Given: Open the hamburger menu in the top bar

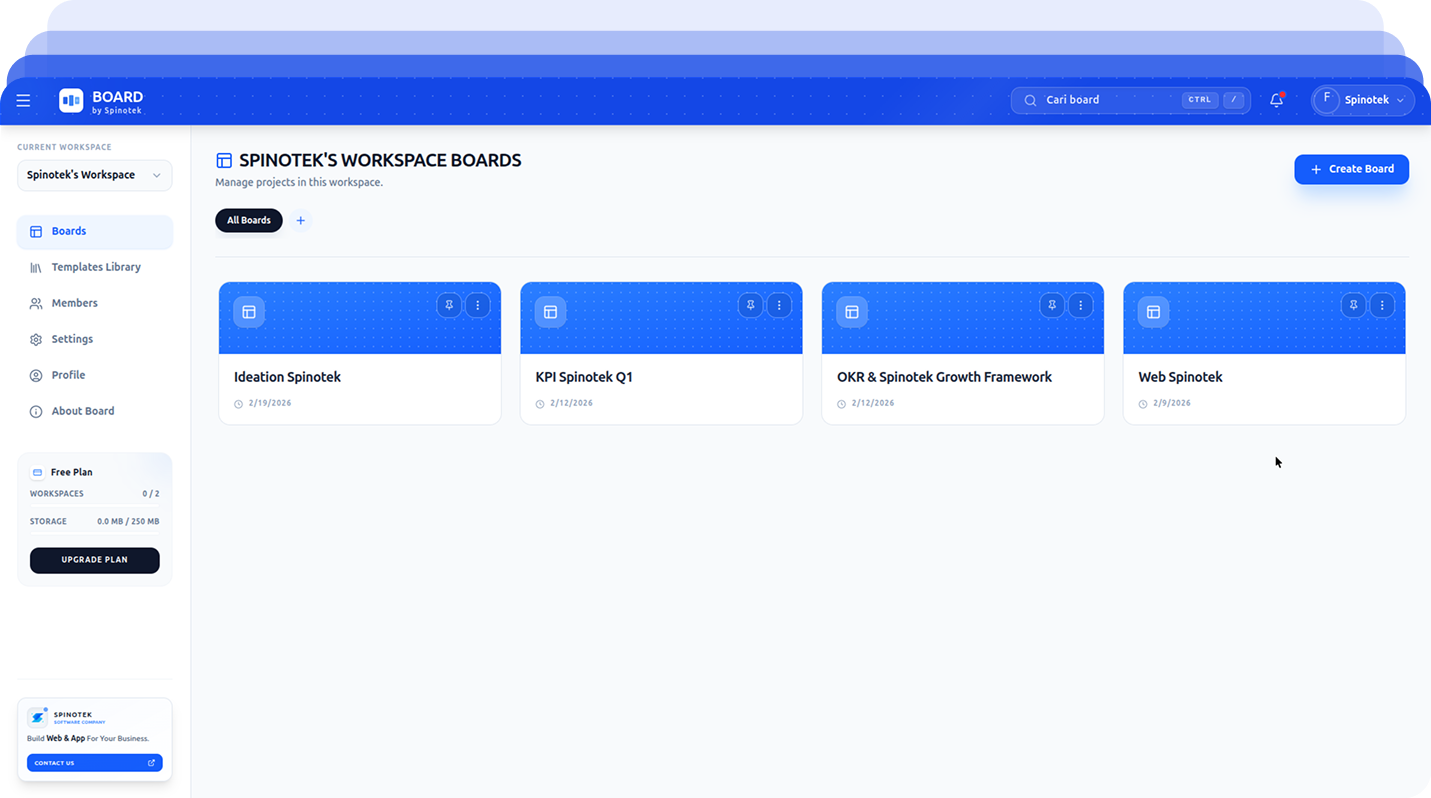Looking at the screenshot, I should [x=23, y=100].
